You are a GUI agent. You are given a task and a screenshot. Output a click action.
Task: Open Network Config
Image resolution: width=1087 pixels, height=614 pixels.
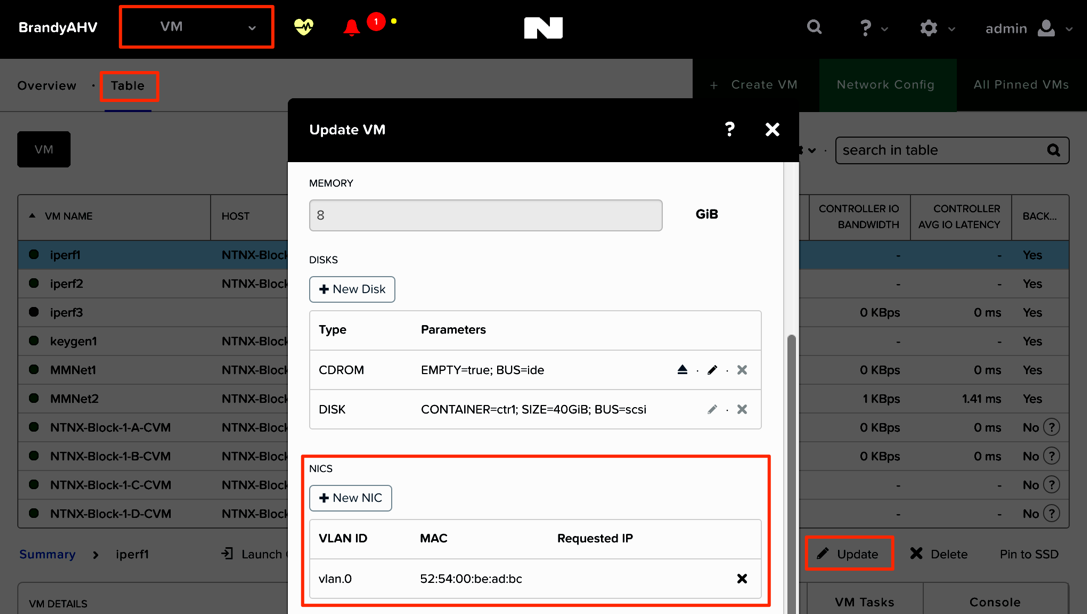(x=885, y=85)
